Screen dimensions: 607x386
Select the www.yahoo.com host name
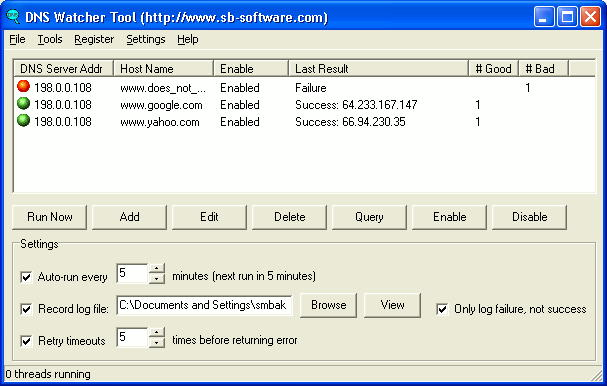point(159,122)
